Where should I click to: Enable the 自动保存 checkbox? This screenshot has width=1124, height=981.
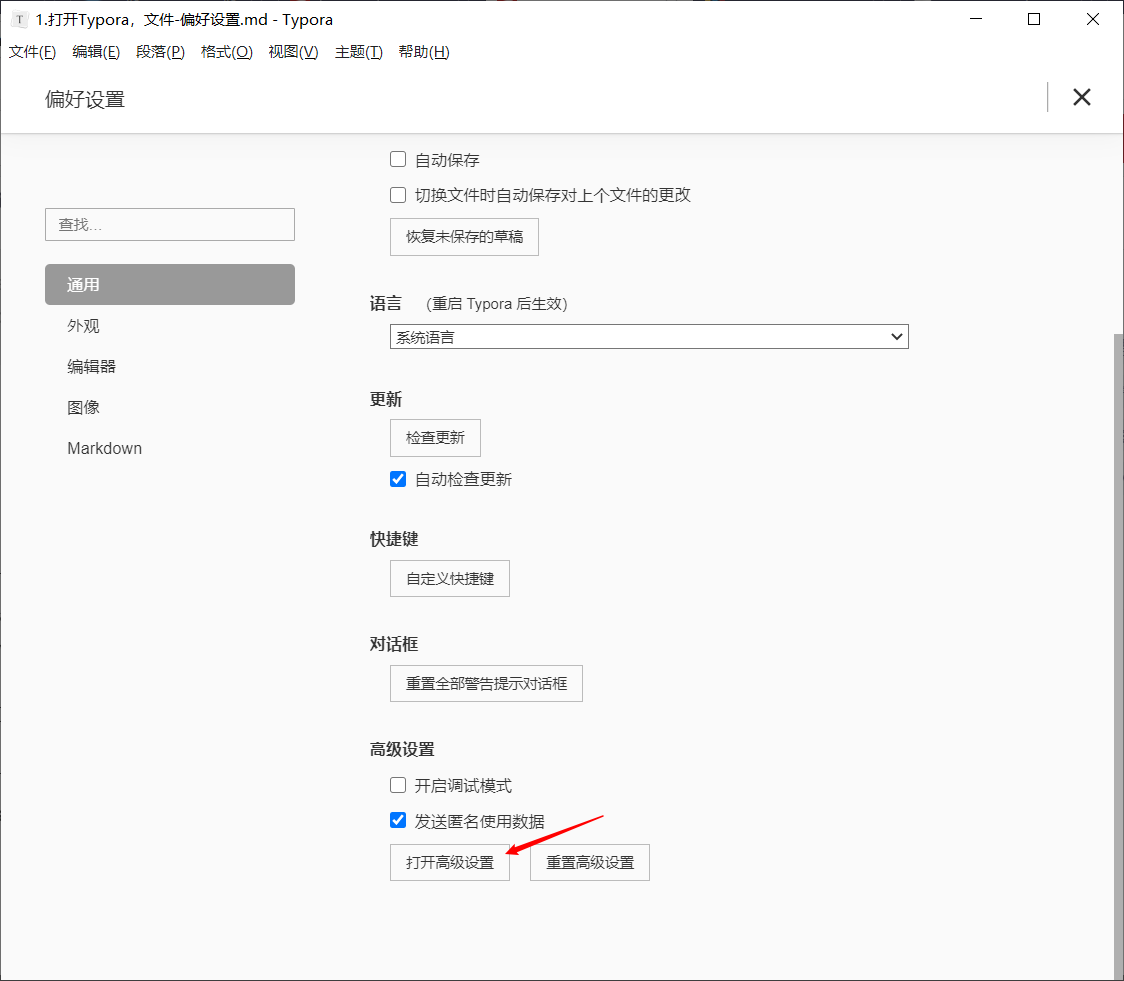tap(398, 159)
